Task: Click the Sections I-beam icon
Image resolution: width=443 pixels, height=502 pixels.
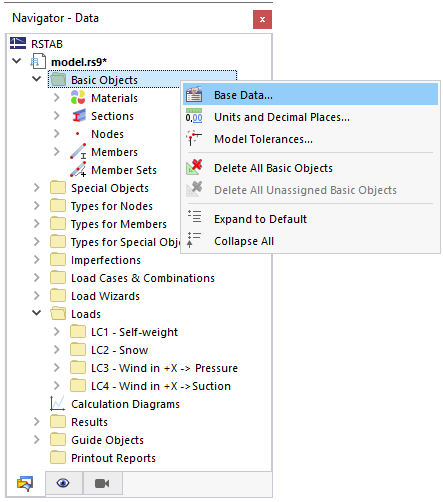Action: point(79,116)
